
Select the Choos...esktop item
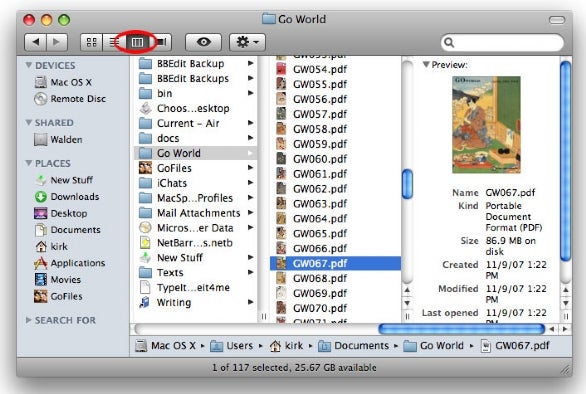196,108
